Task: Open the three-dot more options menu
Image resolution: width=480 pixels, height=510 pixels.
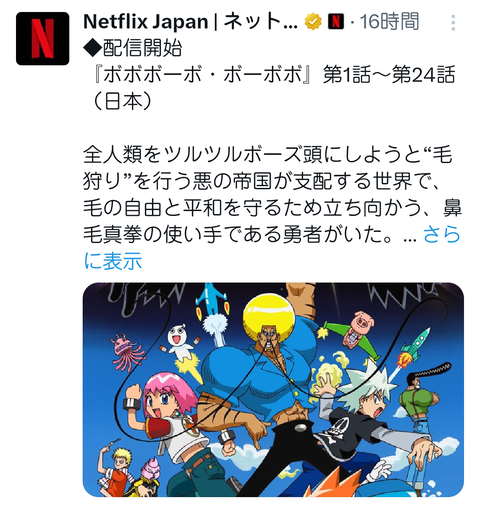Action: 453,23
